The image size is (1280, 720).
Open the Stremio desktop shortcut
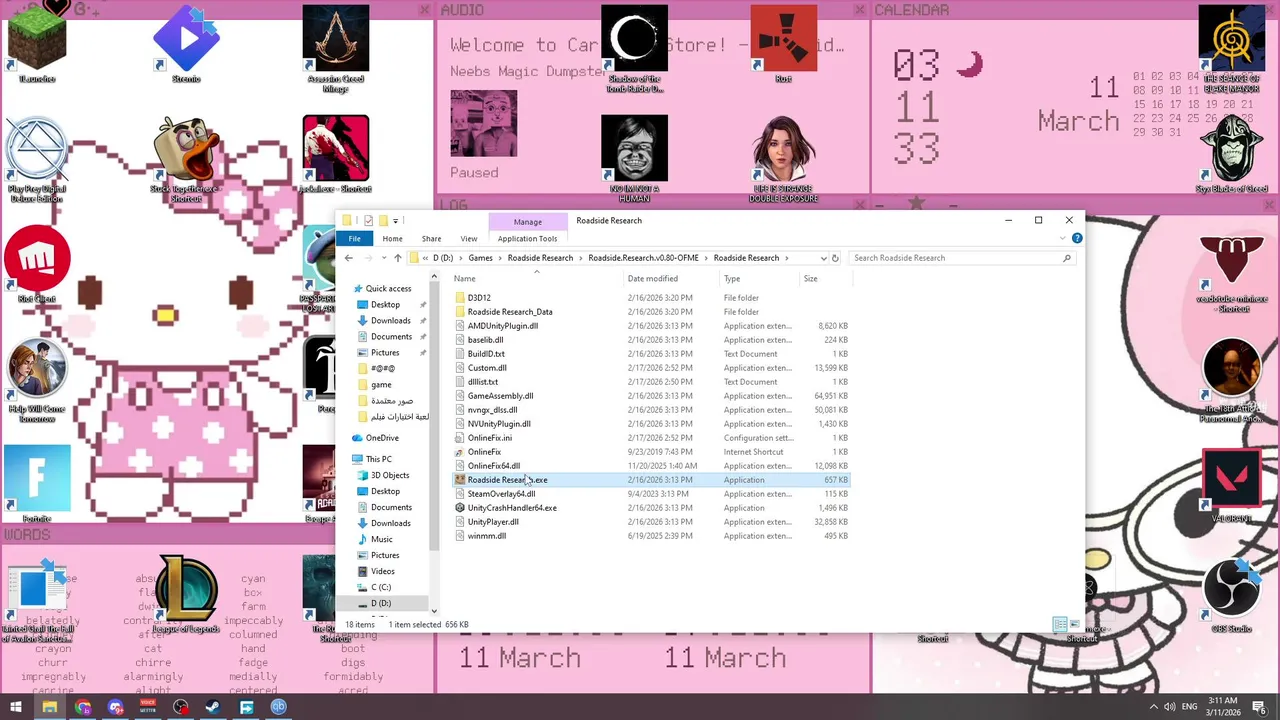click(186, 45)
